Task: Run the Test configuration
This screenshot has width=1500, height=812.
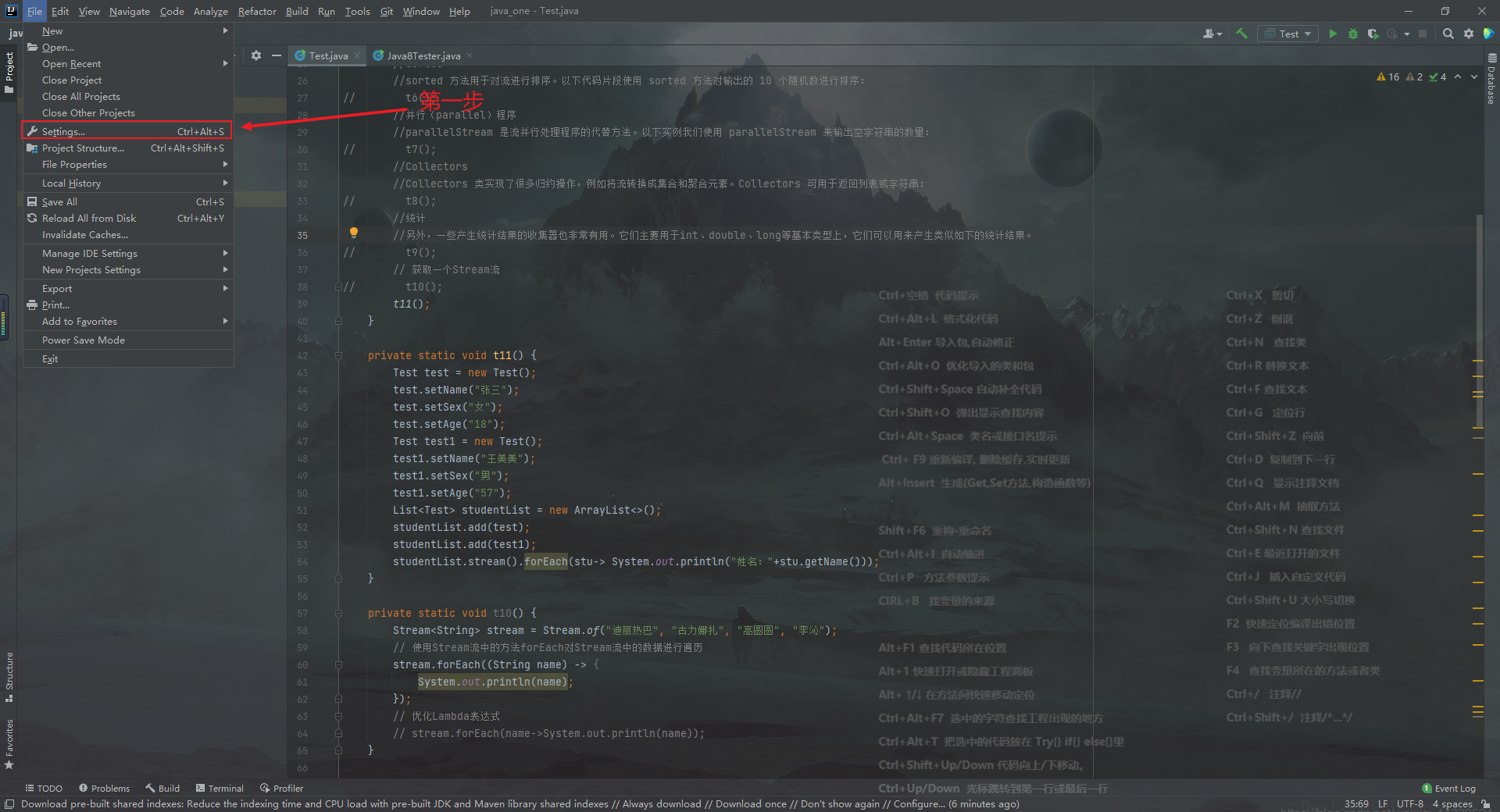Action: [1333, 34]
